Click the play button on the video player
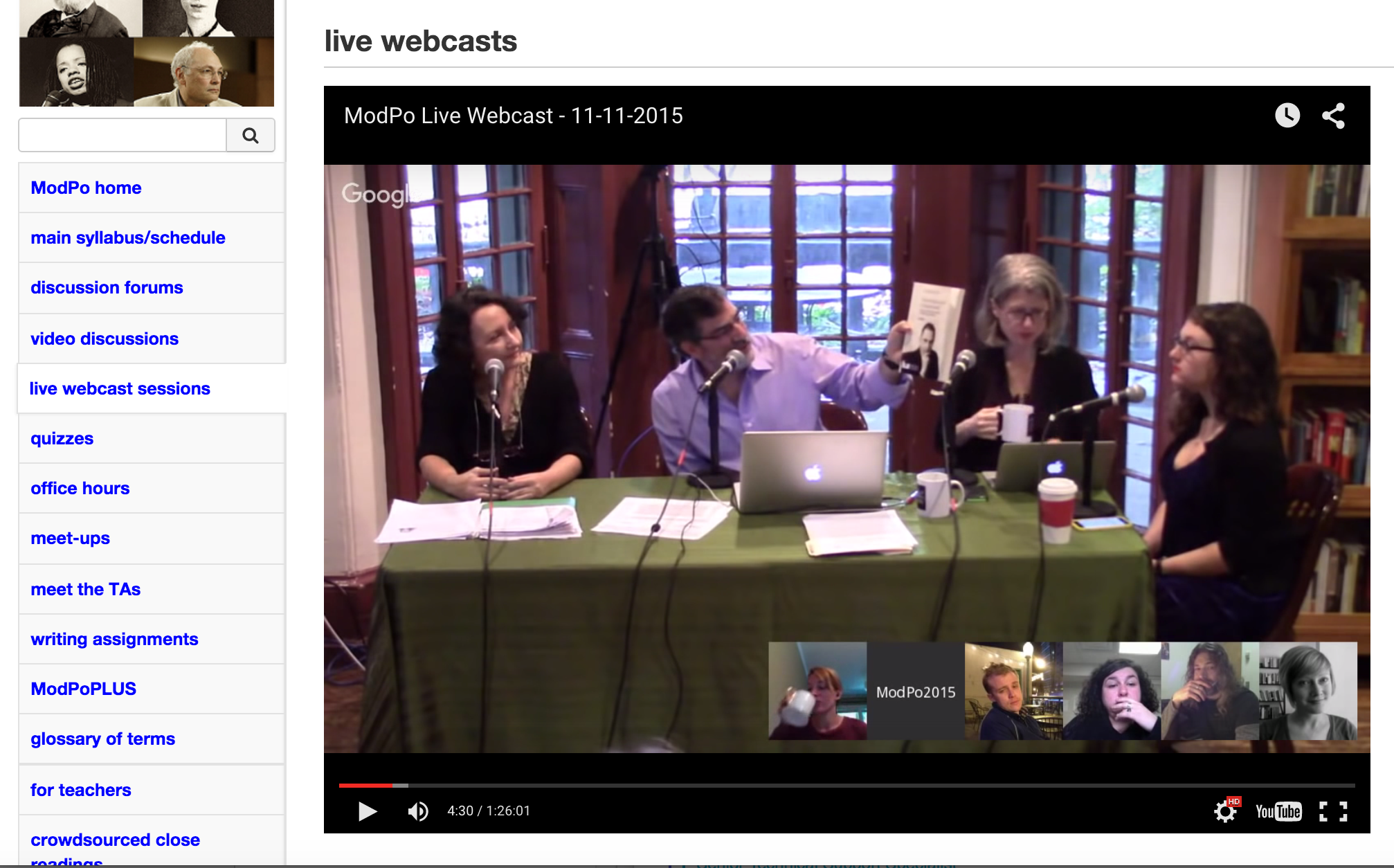The image size is (1394, 868). (367, 811)
